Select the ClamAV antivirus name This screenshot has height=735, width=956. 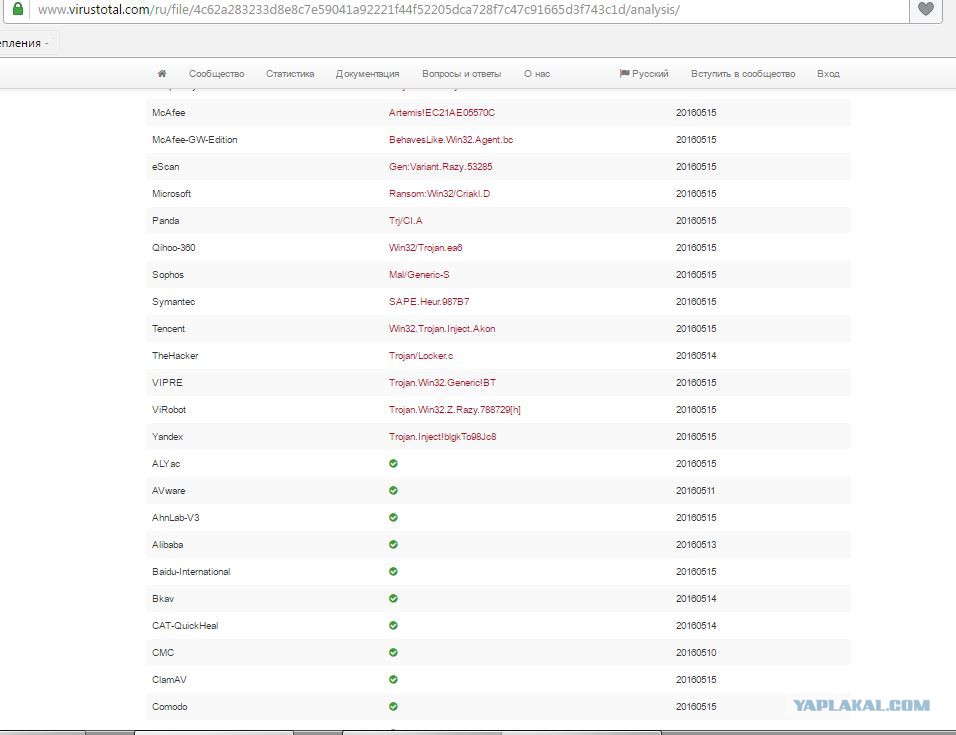pyautogui.click(x=169, y=680)
